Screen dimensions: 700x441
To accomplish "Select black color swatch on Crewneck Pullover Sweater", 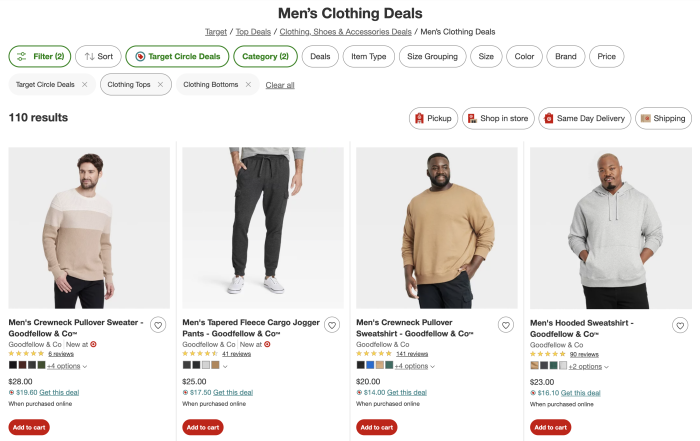I will tap(13, 365).
